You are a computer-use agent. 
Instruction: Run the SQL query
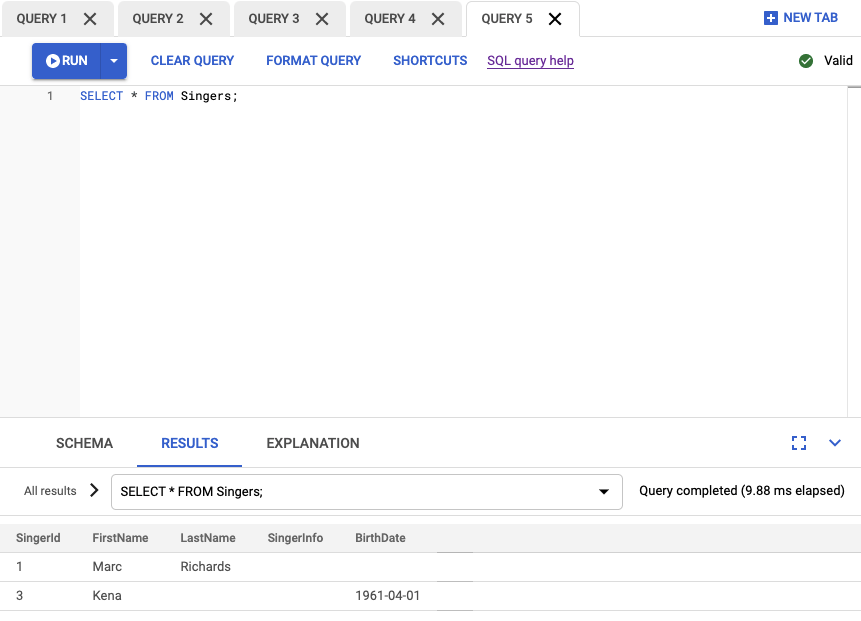(68, 60)
